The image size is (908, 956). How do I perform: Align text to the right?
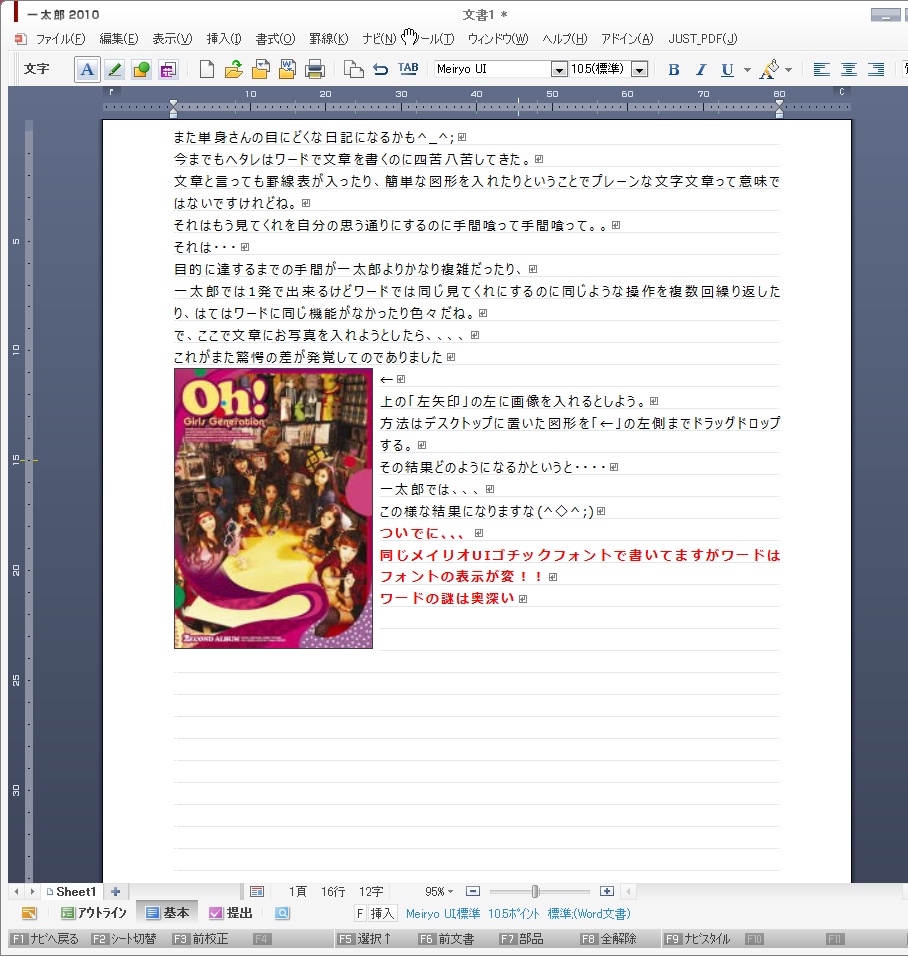[876, 70]
